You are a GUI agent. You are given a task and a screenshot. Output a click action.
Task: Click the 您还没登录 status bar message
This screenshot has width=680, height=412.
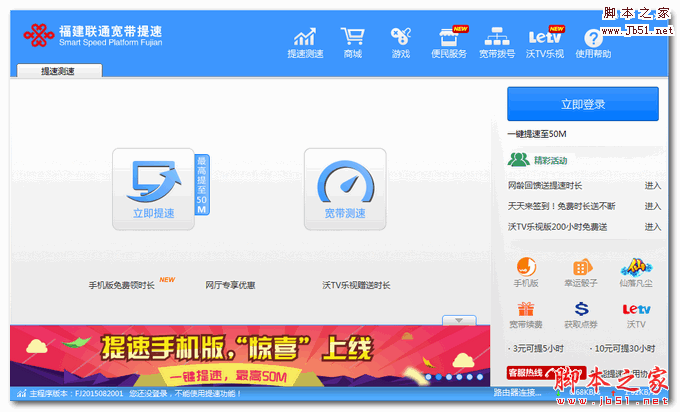coord(185,393)
